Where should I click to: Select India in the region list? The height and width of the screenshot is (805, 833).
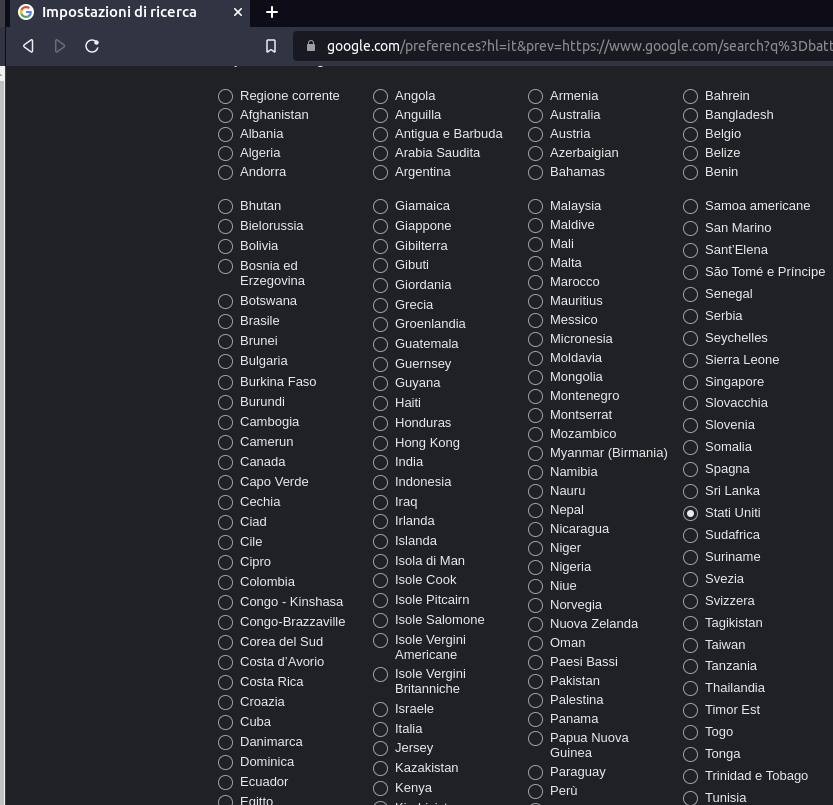coord(380,462)
